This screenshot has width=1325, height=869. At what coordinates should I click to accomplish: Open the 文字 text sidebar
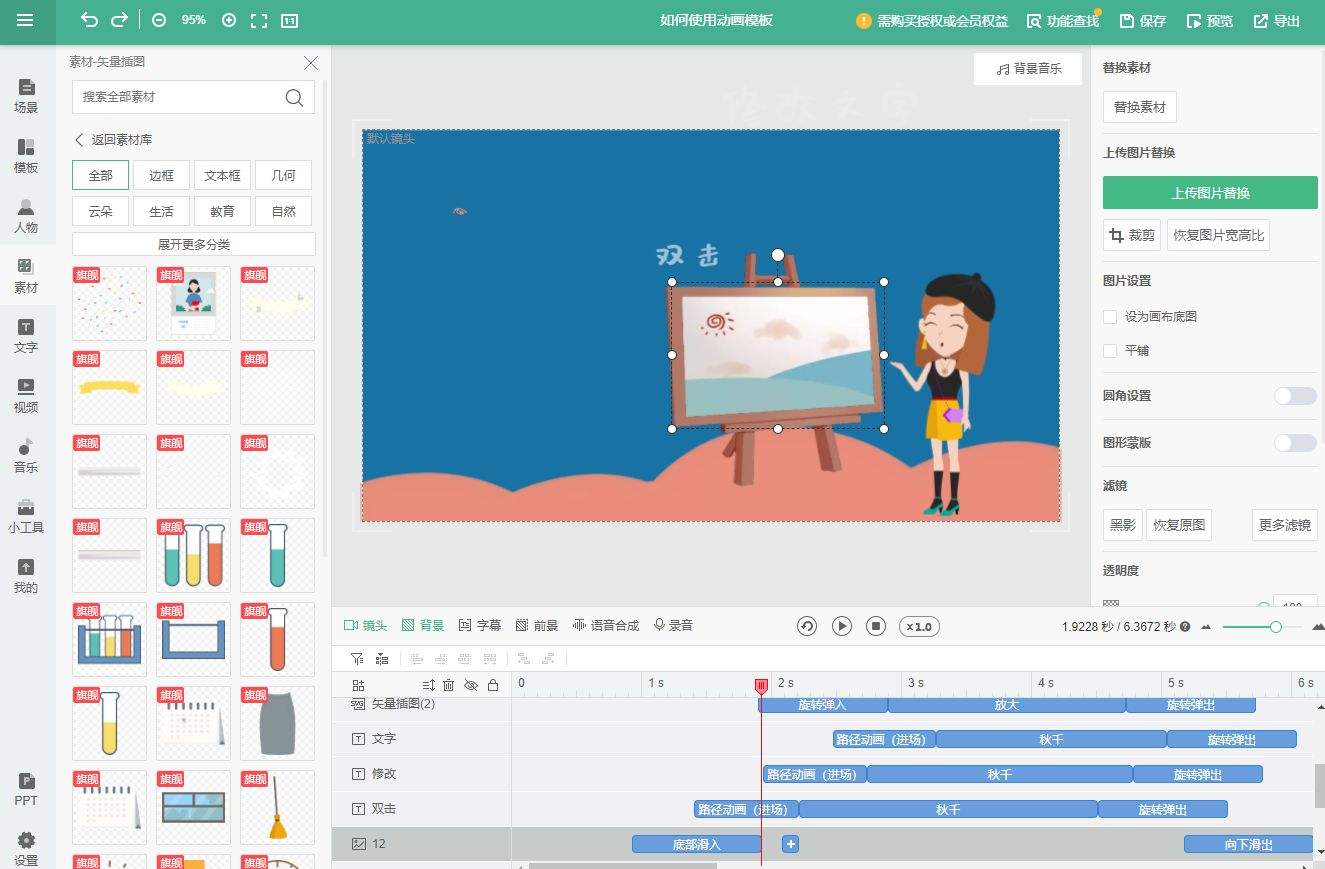tap(26, 336)
